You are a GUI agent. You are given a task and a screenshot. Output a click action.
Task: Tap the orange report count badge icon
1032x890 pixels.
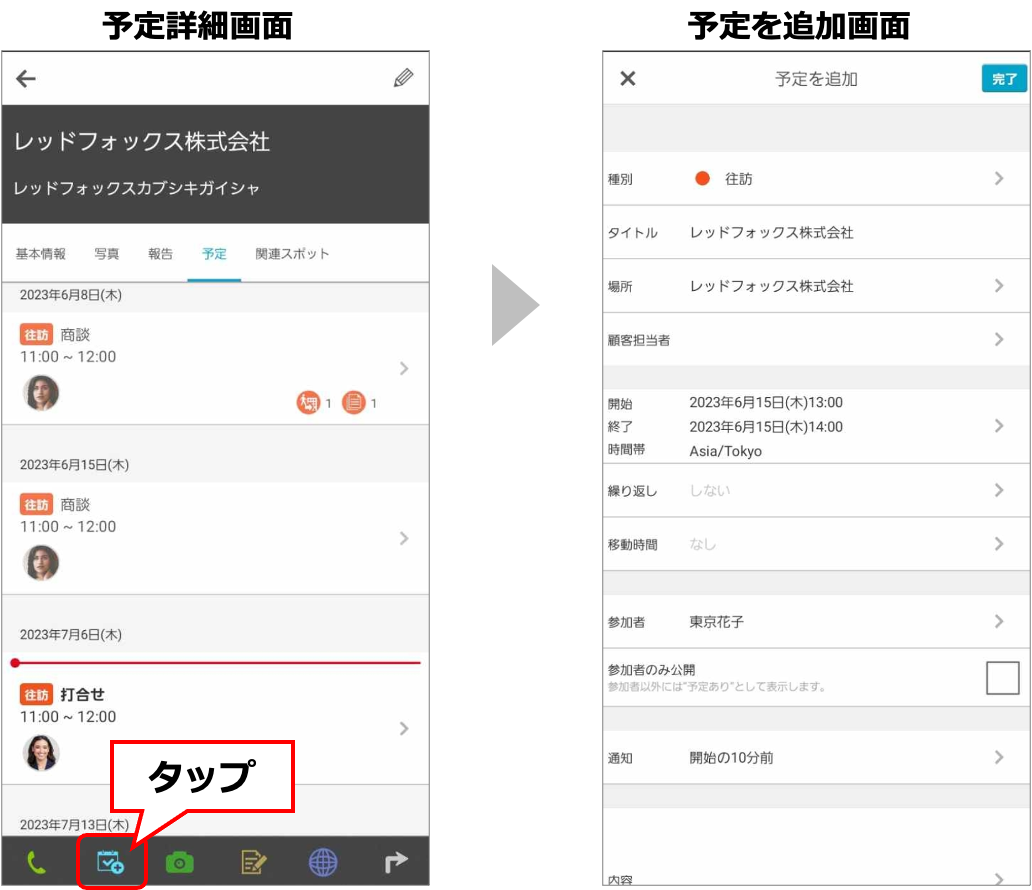(x=353, y=402)
